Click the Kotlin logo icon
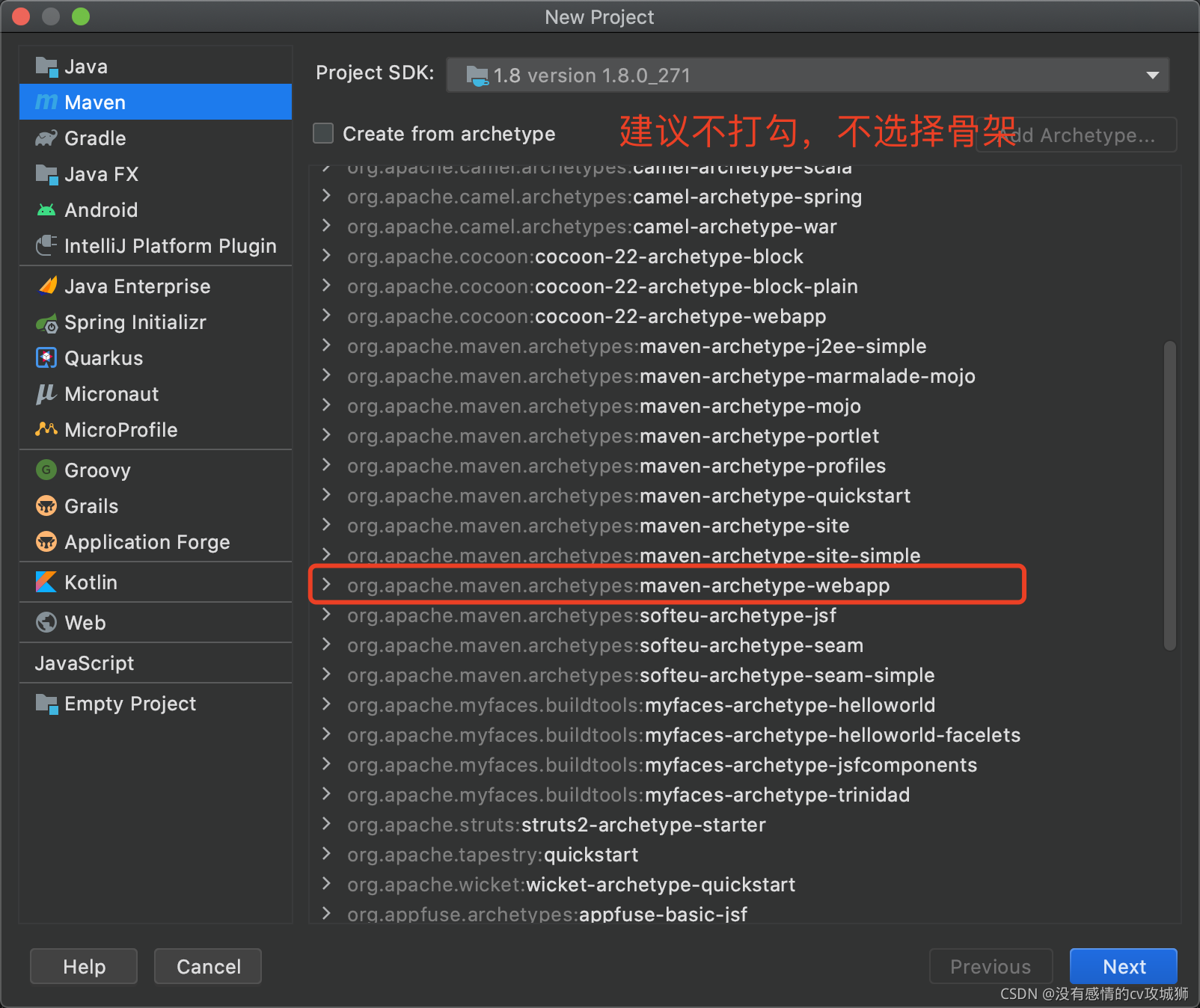 tap(46, 582)
